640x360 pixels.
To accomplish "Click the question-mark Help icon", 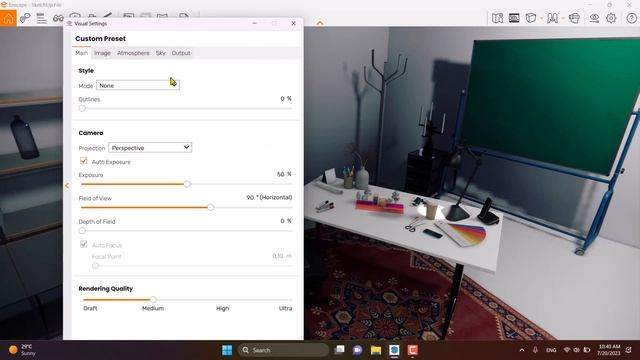I will pos(631,18).
